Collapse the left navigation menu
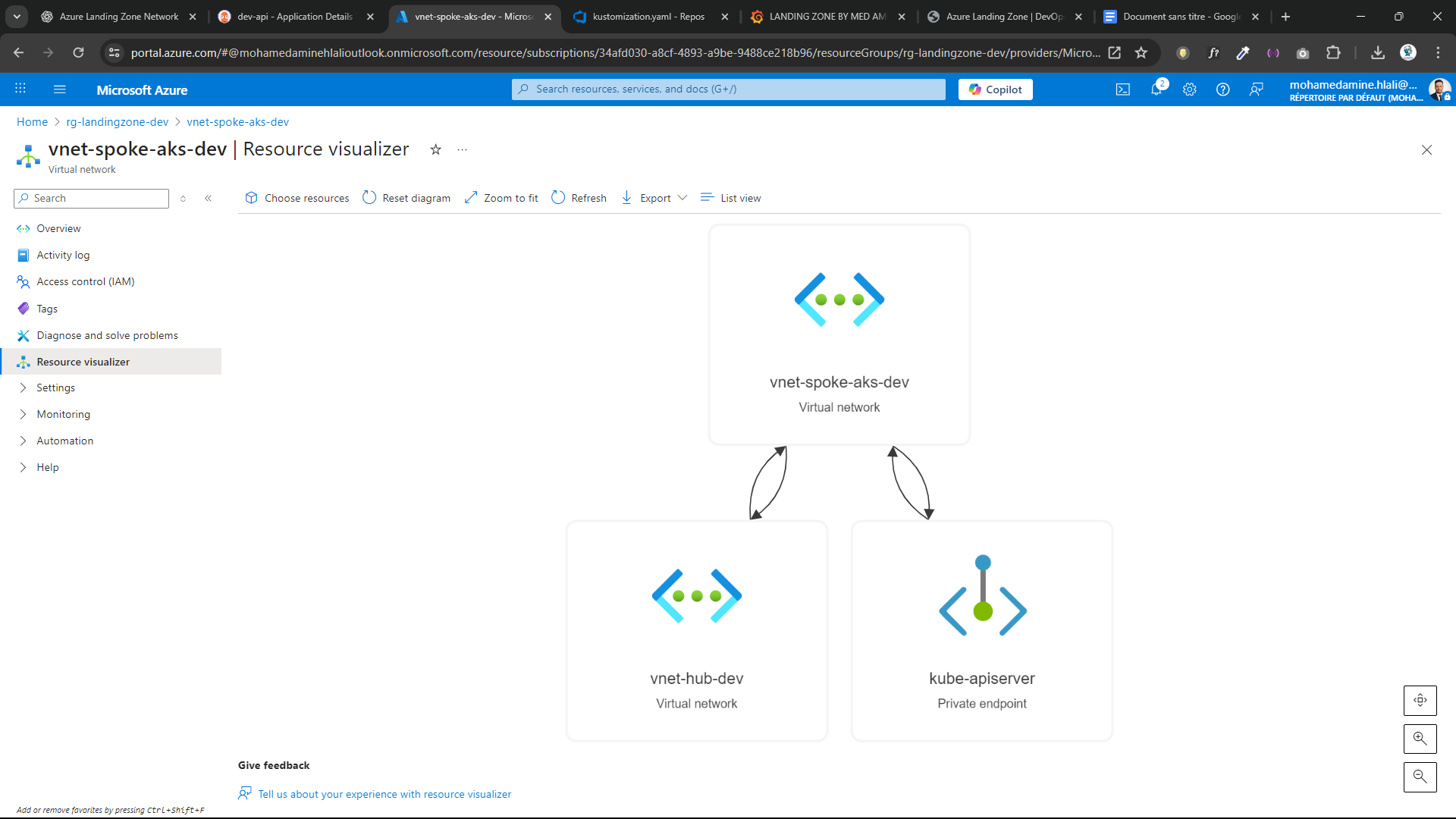 [208, 198]
